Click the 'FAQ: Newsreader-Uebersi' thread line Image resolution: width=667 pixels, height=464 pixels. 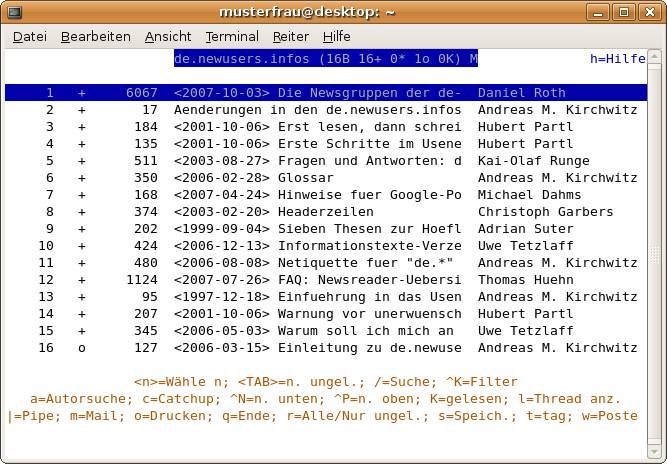(317, 280)
